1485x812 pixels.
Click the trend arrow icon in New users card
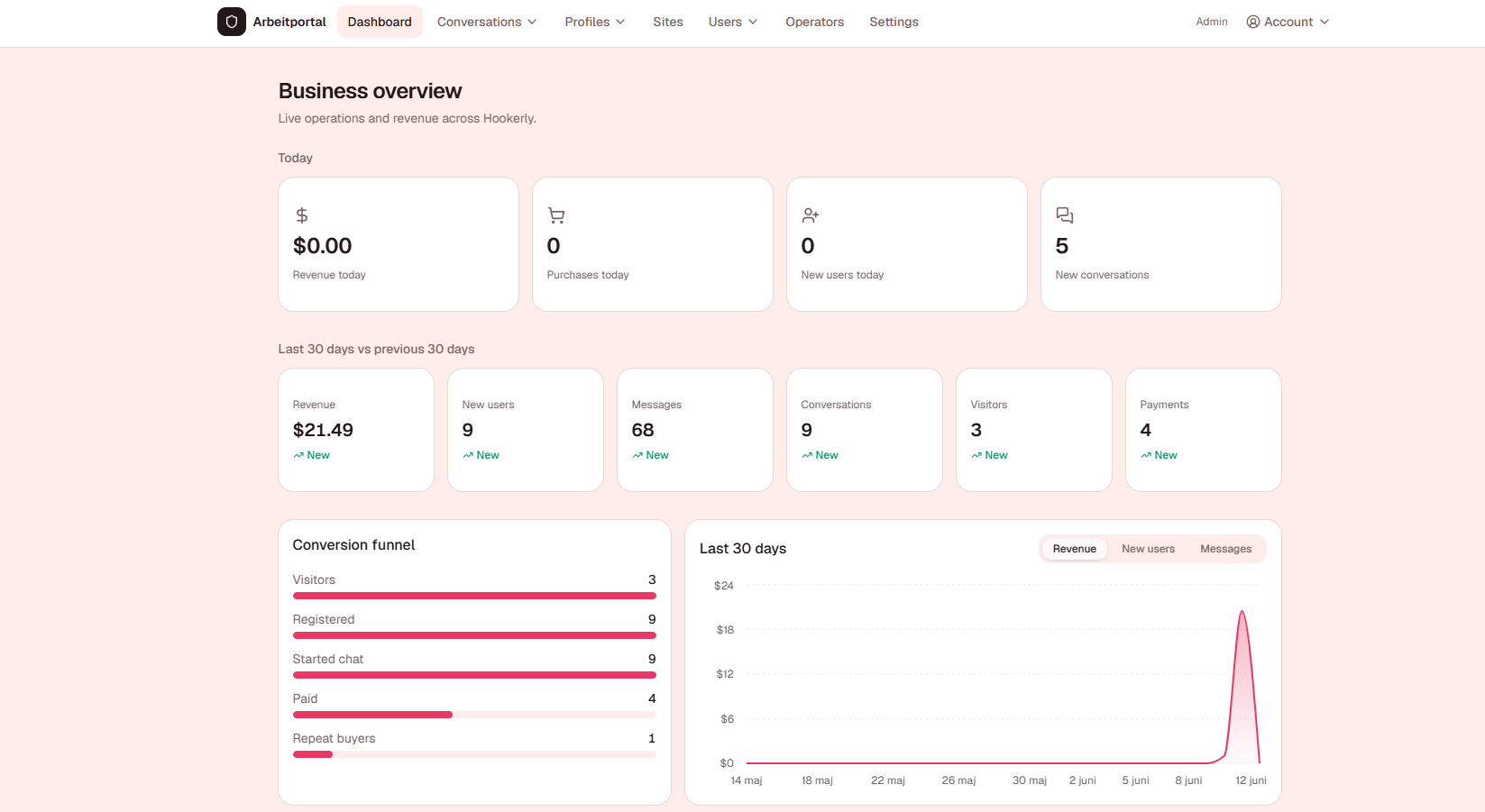[x=468, y=455]
